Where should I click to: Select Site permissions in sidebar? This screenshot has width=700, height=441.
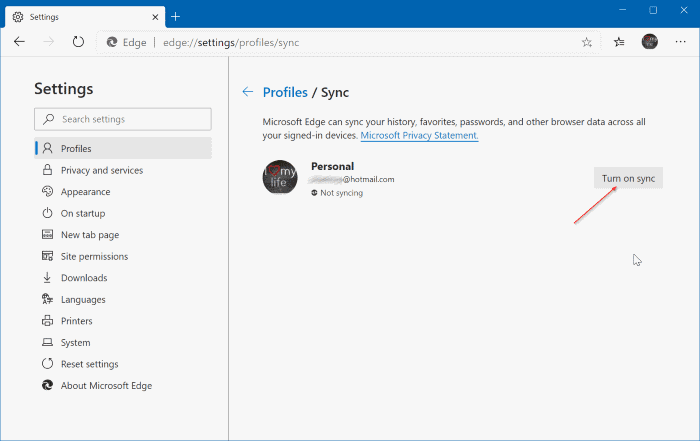click(x=94, y=256)
